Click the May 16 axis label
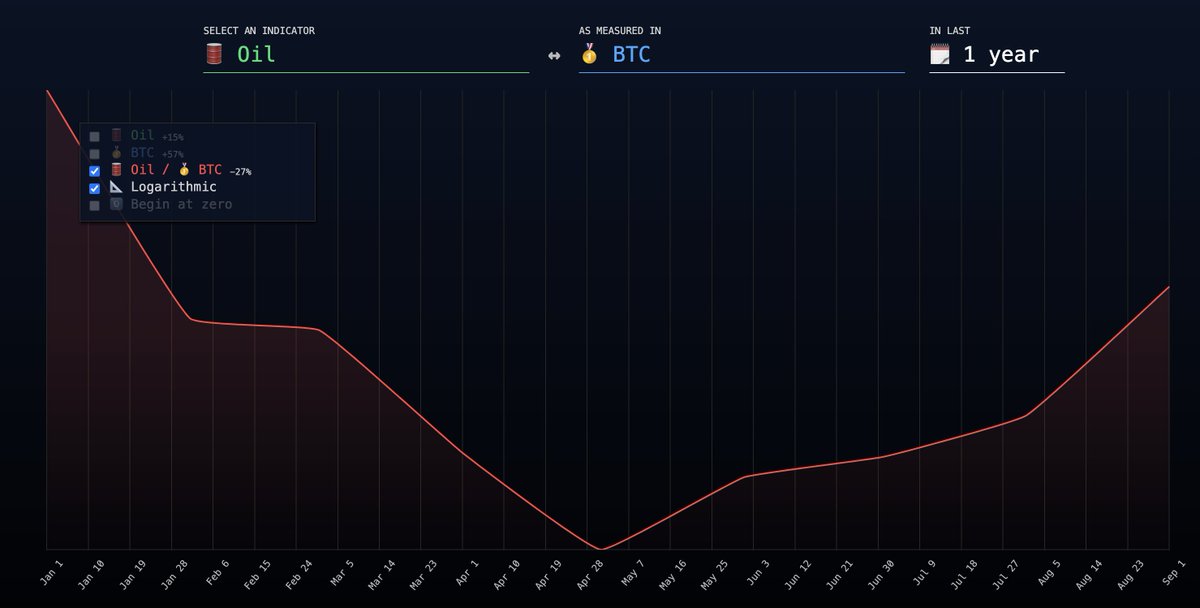This screenshot has height=608, width=1200. point(674,577)
